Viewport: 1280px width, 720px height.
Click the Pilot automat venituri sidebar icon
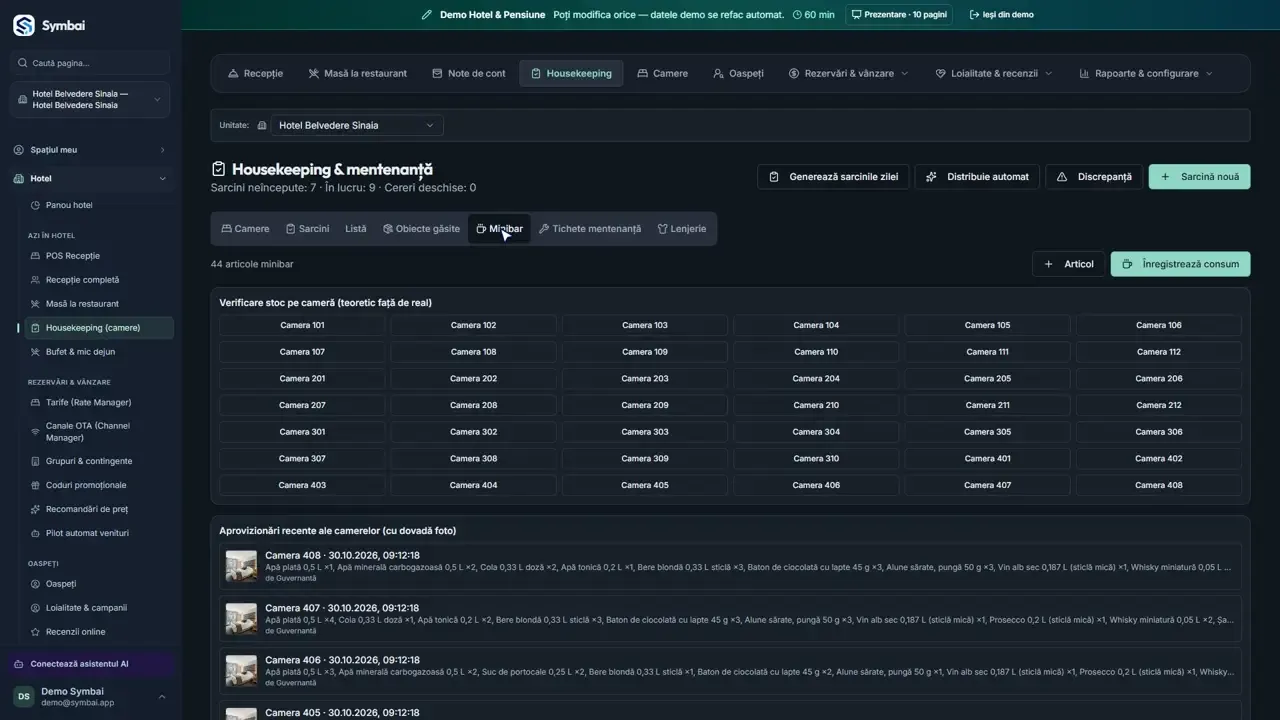(x=36, y=533)
